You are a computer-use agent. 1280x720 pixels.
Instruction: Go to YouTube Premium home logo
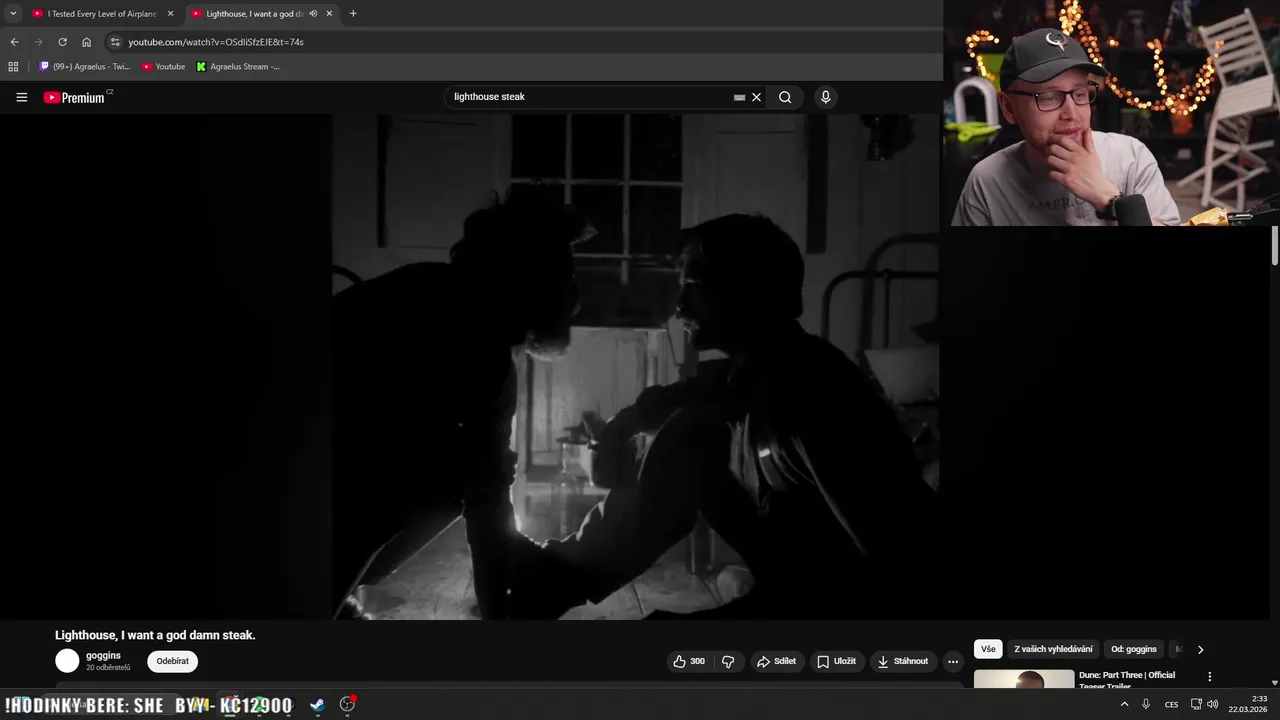tap(77, 97)
